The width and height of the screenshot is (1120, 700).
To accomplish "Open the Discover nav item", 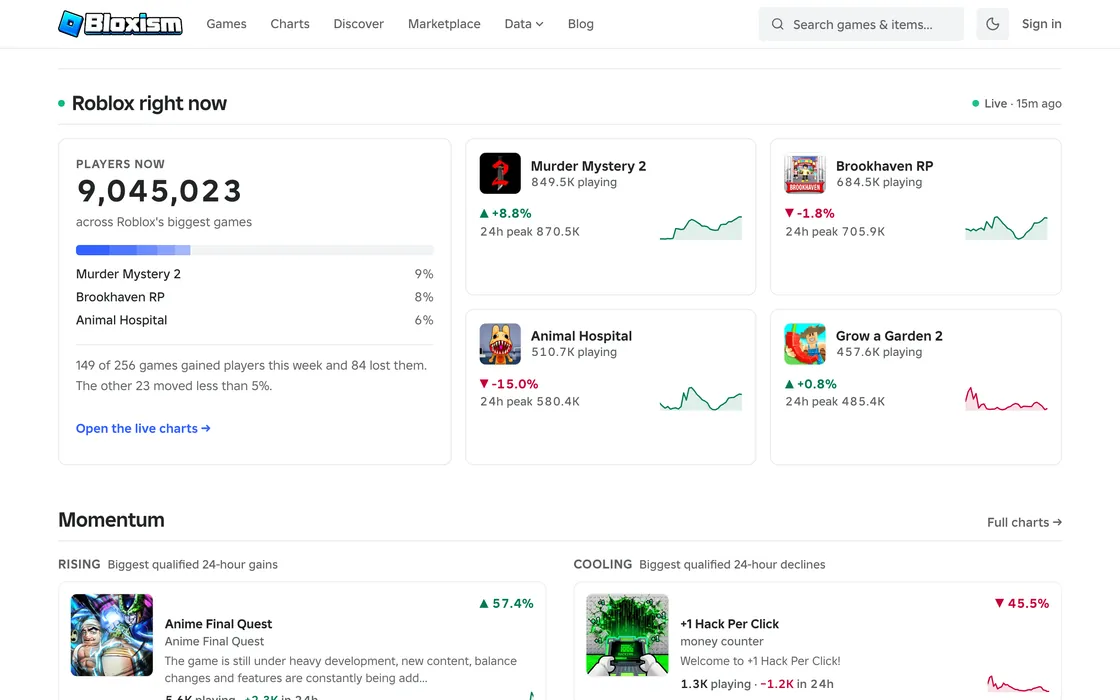I will coord(359,24).
